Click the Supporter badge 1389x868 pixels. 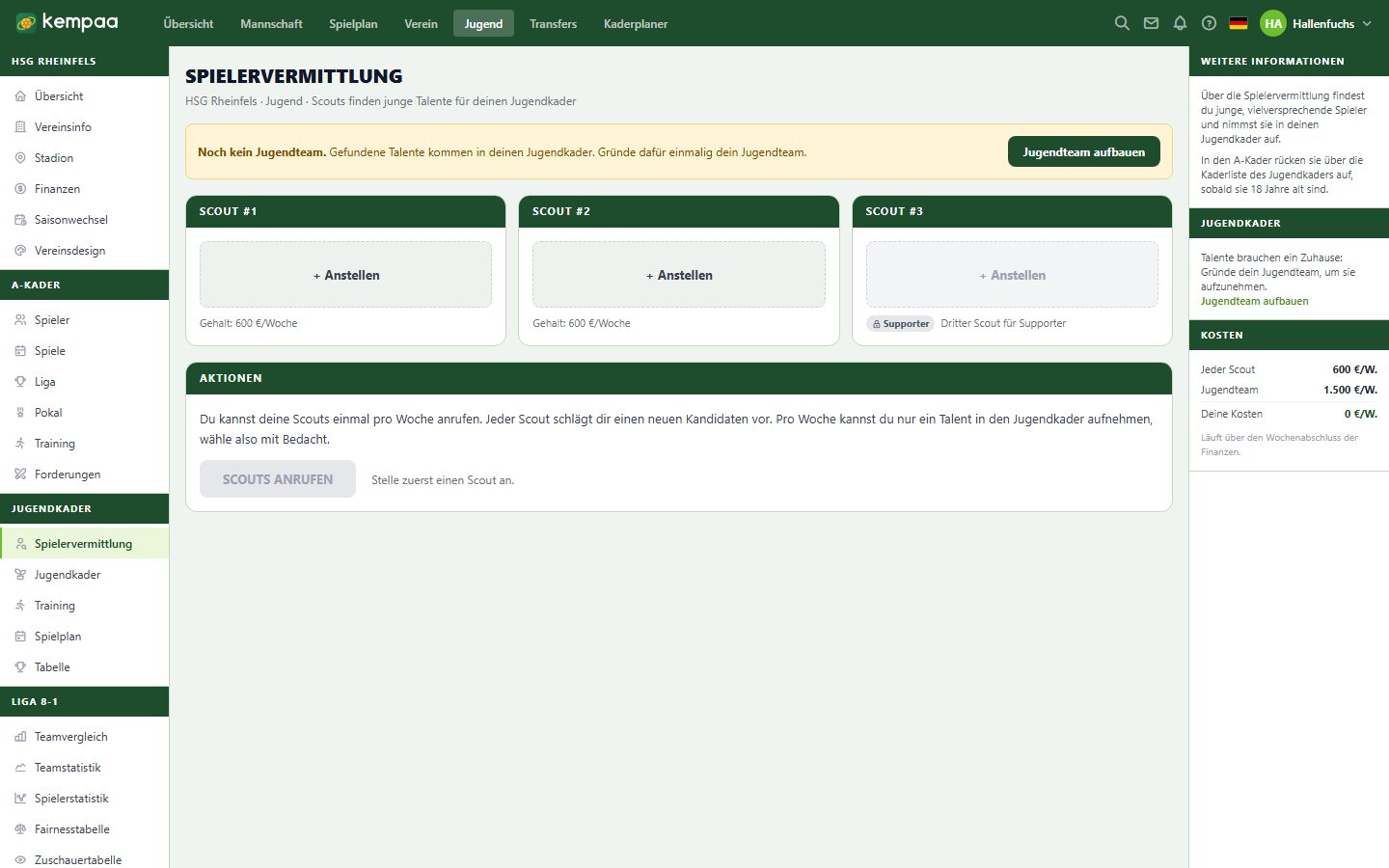tap(900, 324)
